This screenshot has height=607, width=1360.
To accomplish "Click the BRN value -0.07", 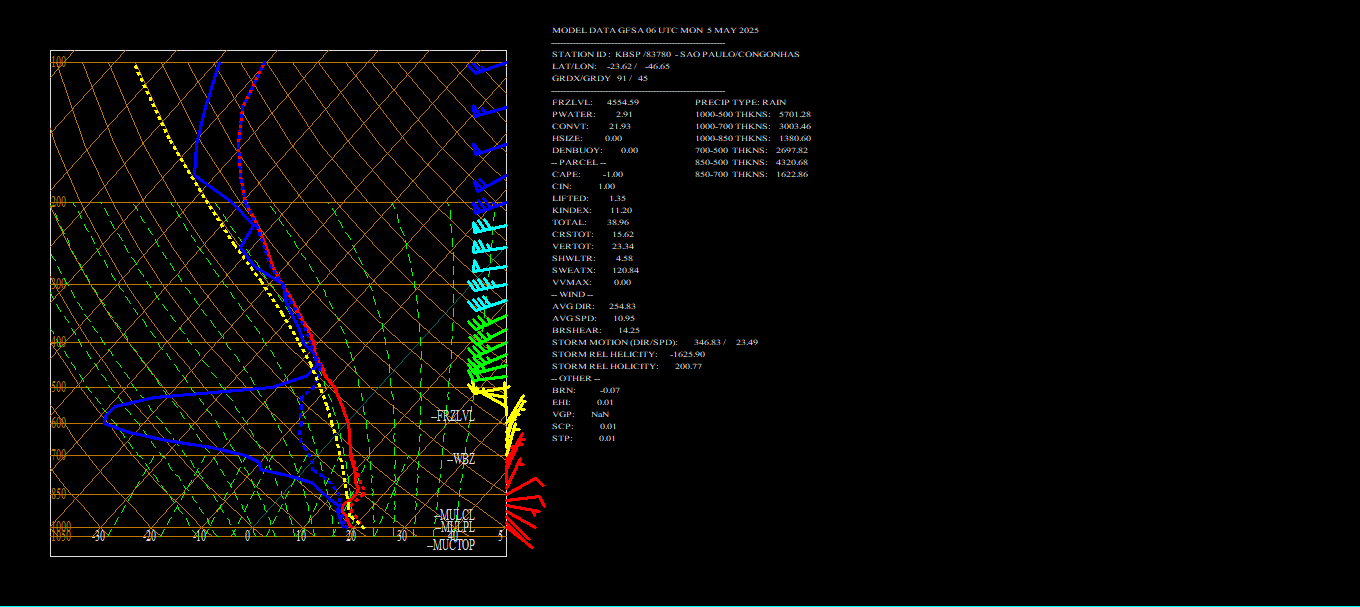I will click(610, 390).
